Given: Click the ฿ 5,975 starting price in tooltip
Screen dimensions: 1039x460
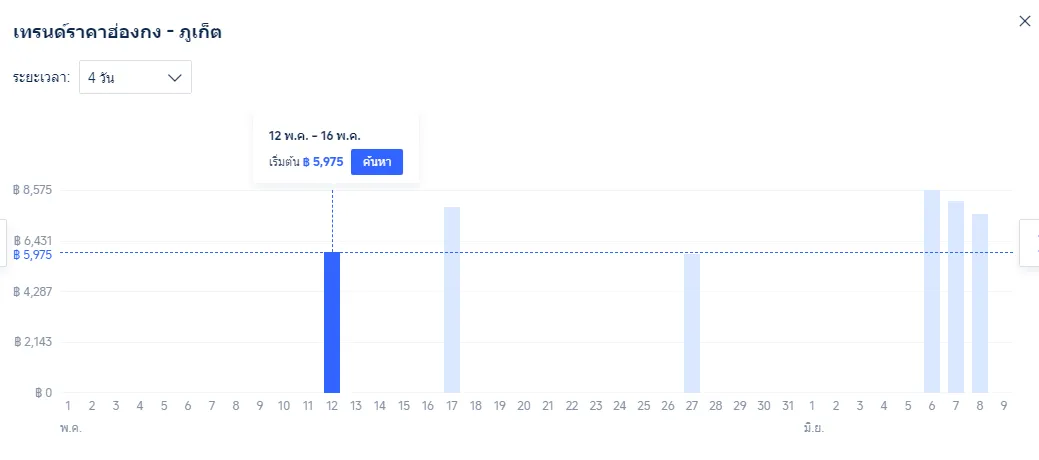Looking at the screenshot, I should [323, 162].
